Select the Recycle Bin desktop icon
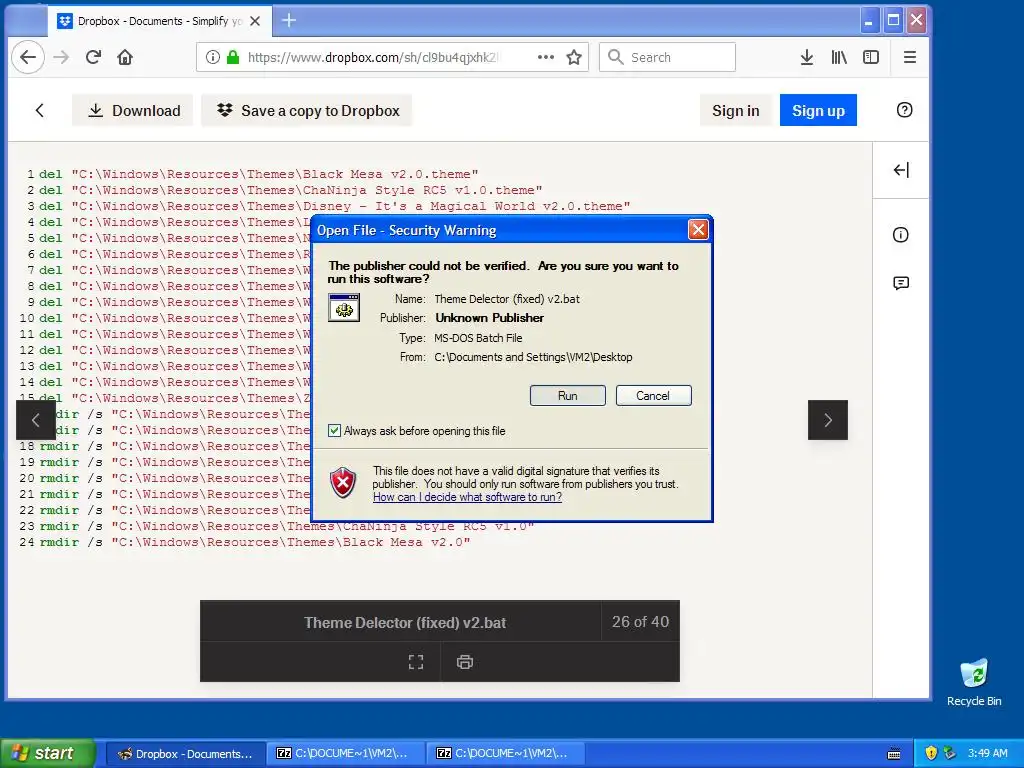This screenshot has height=768, width=1024. click(x=974, y=682)
